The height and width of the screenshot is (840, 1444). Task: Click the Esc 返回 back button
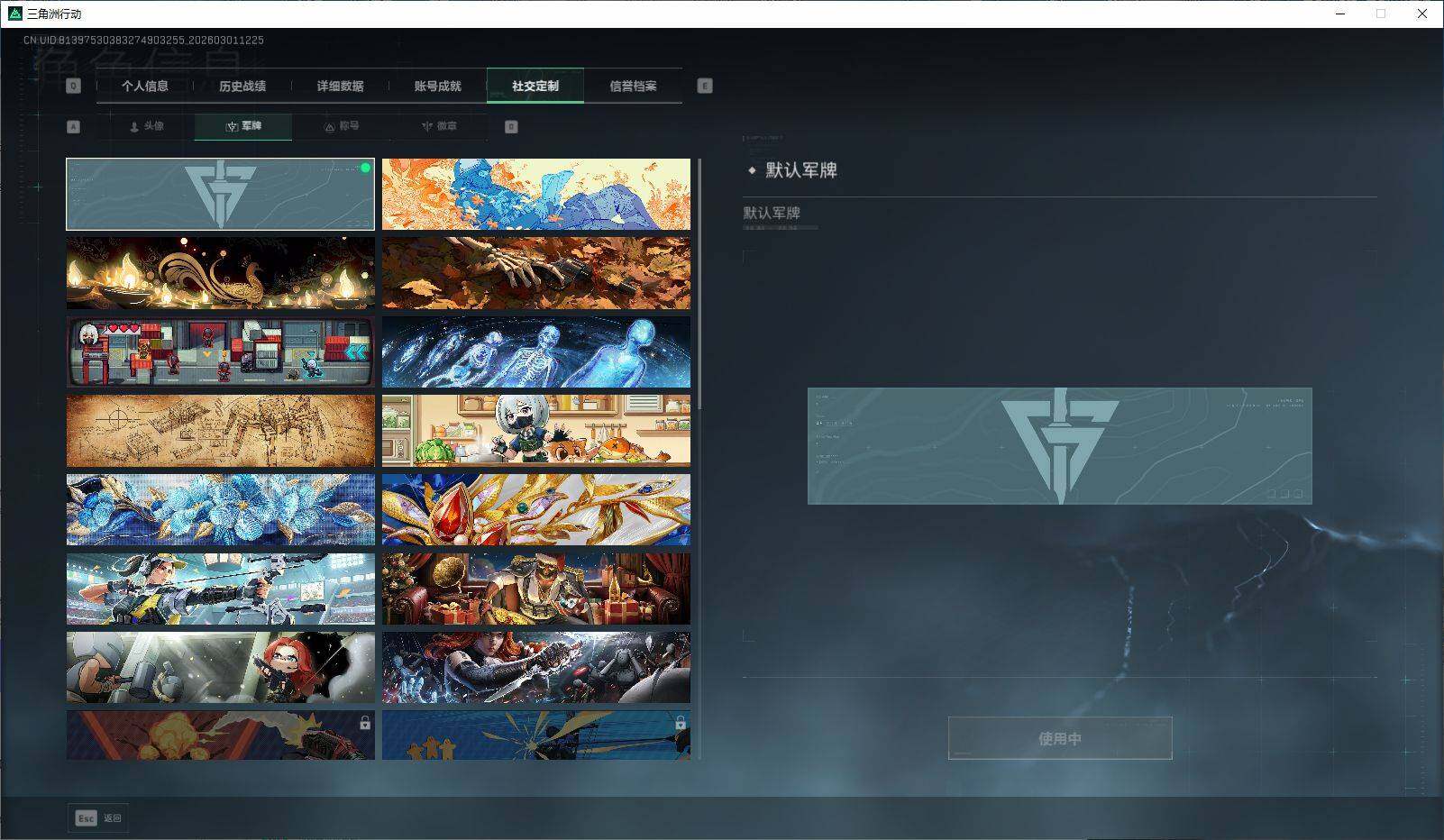coord(98,818)
